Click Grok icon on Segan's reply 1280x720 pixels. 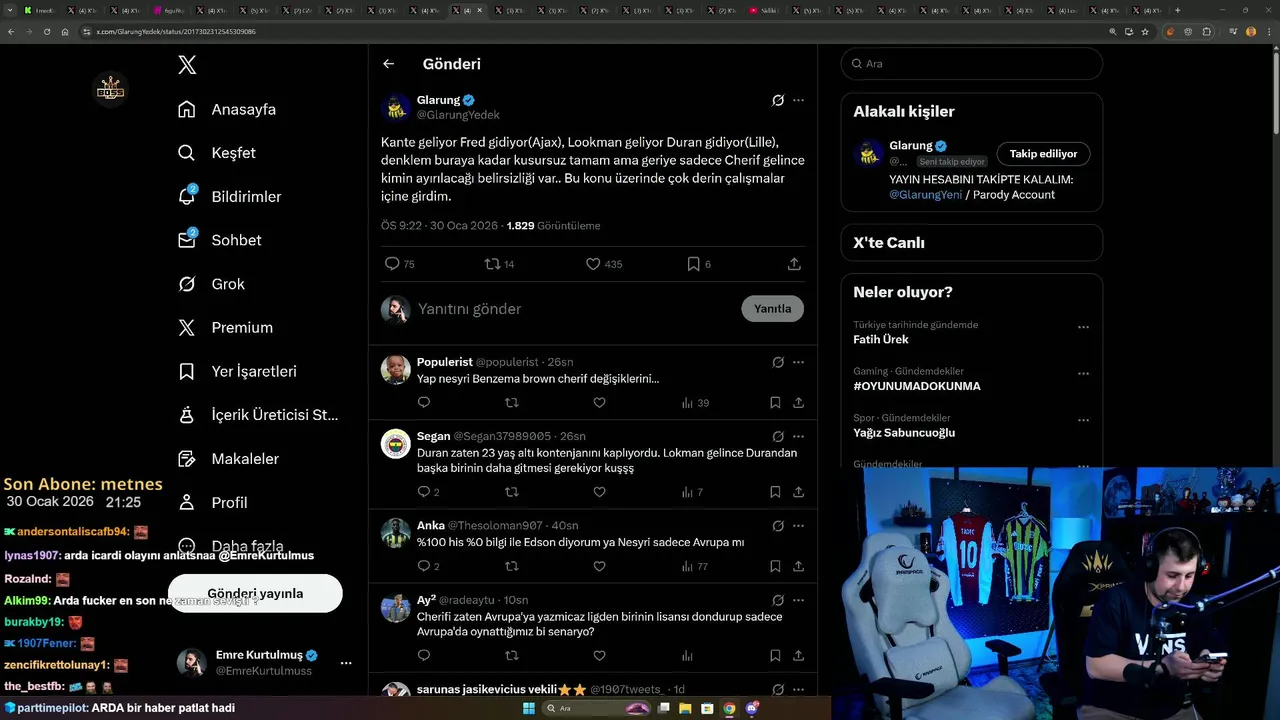[778, 437]
